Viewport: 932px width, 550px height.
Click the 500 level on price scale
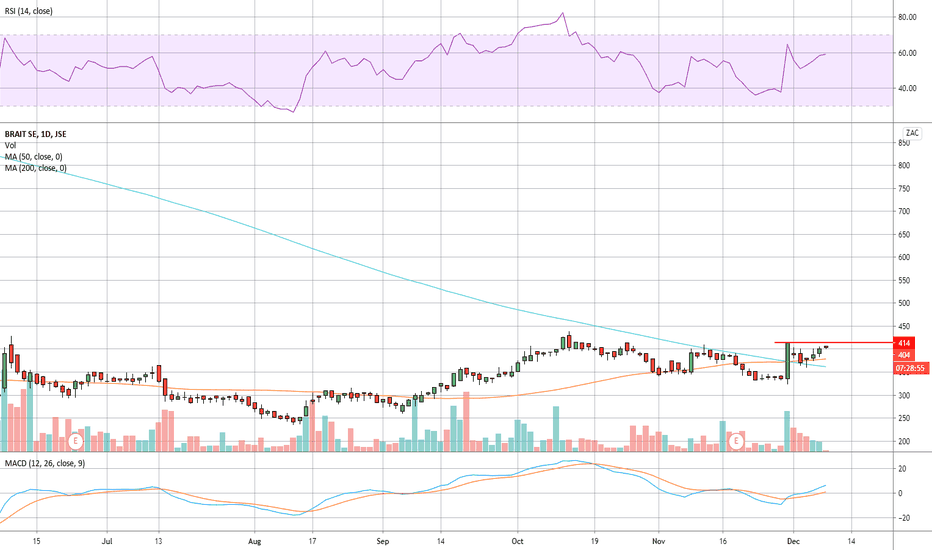click(x=904, y=303)
